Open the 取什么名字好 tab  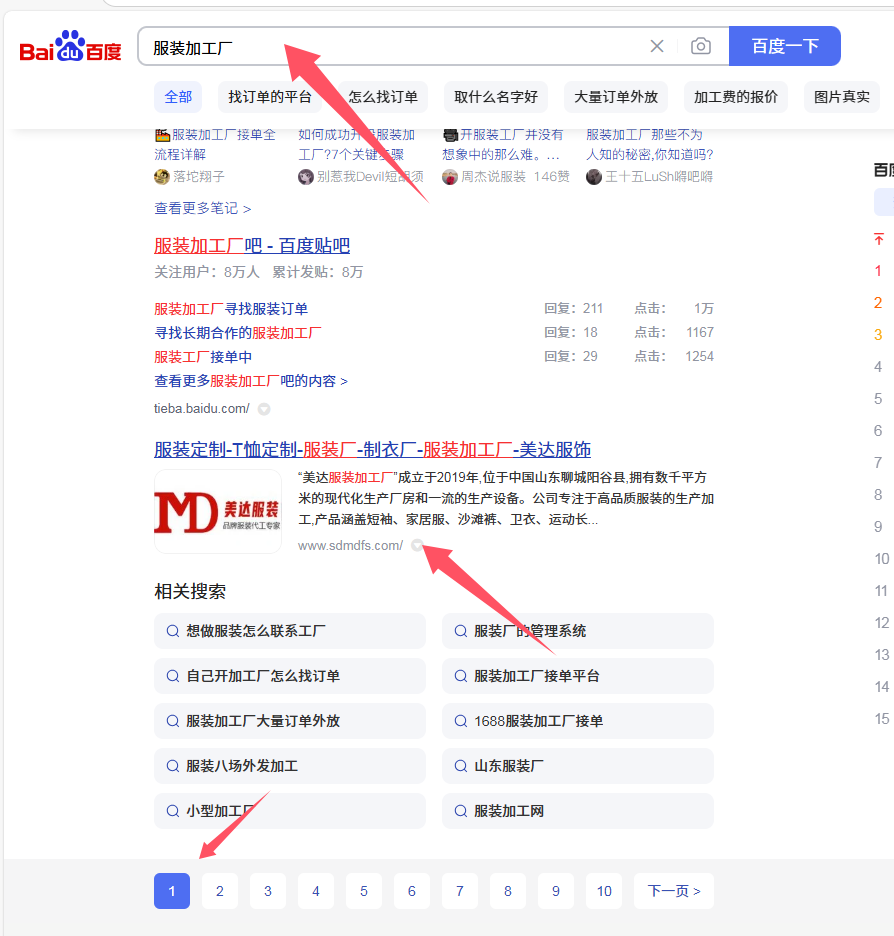pyautogui.click(x=496, y=97)
